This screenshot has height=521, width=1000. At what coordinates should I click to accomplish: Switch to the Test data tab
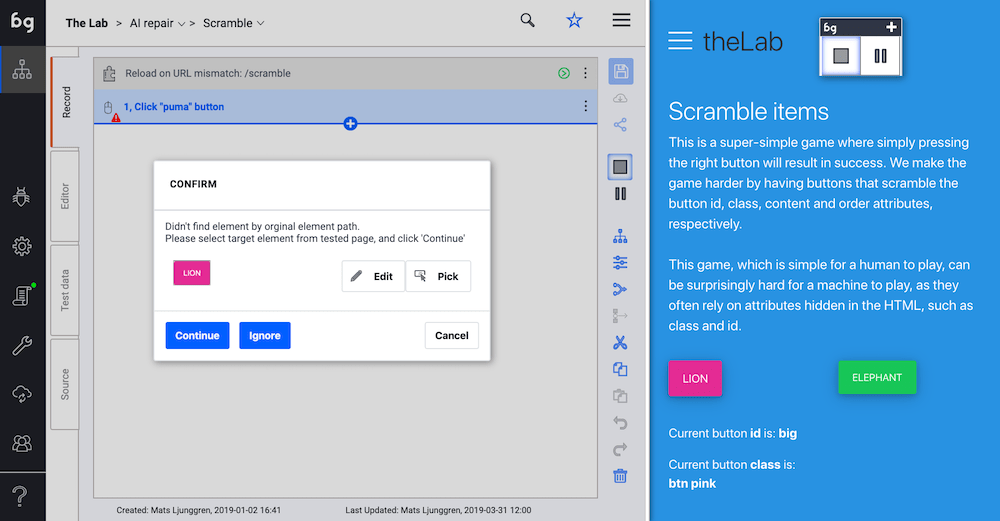pos(65,290)
